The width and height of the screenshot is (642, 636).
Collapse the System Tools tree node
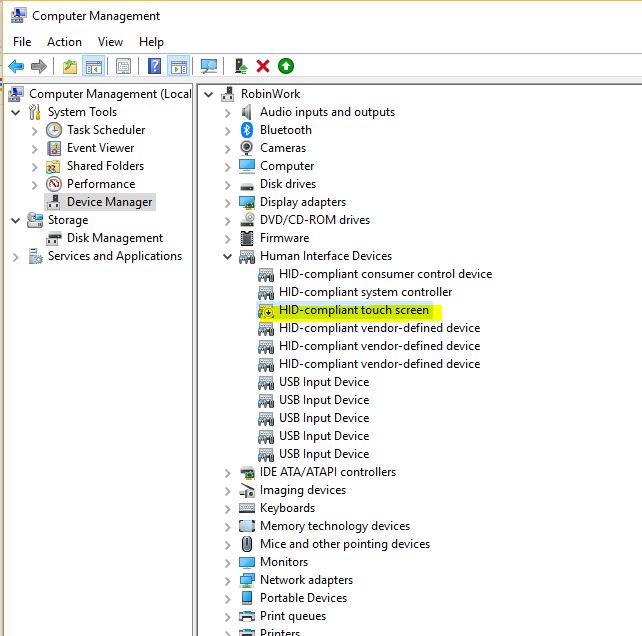(15, 112)
